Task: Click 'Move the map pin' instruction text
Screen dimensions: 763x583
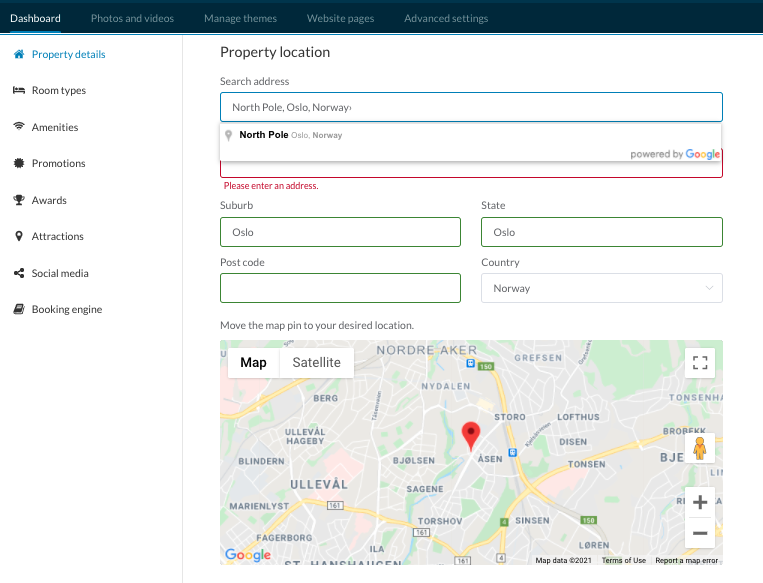Action: pyautogui.click(x=317, y=325)
